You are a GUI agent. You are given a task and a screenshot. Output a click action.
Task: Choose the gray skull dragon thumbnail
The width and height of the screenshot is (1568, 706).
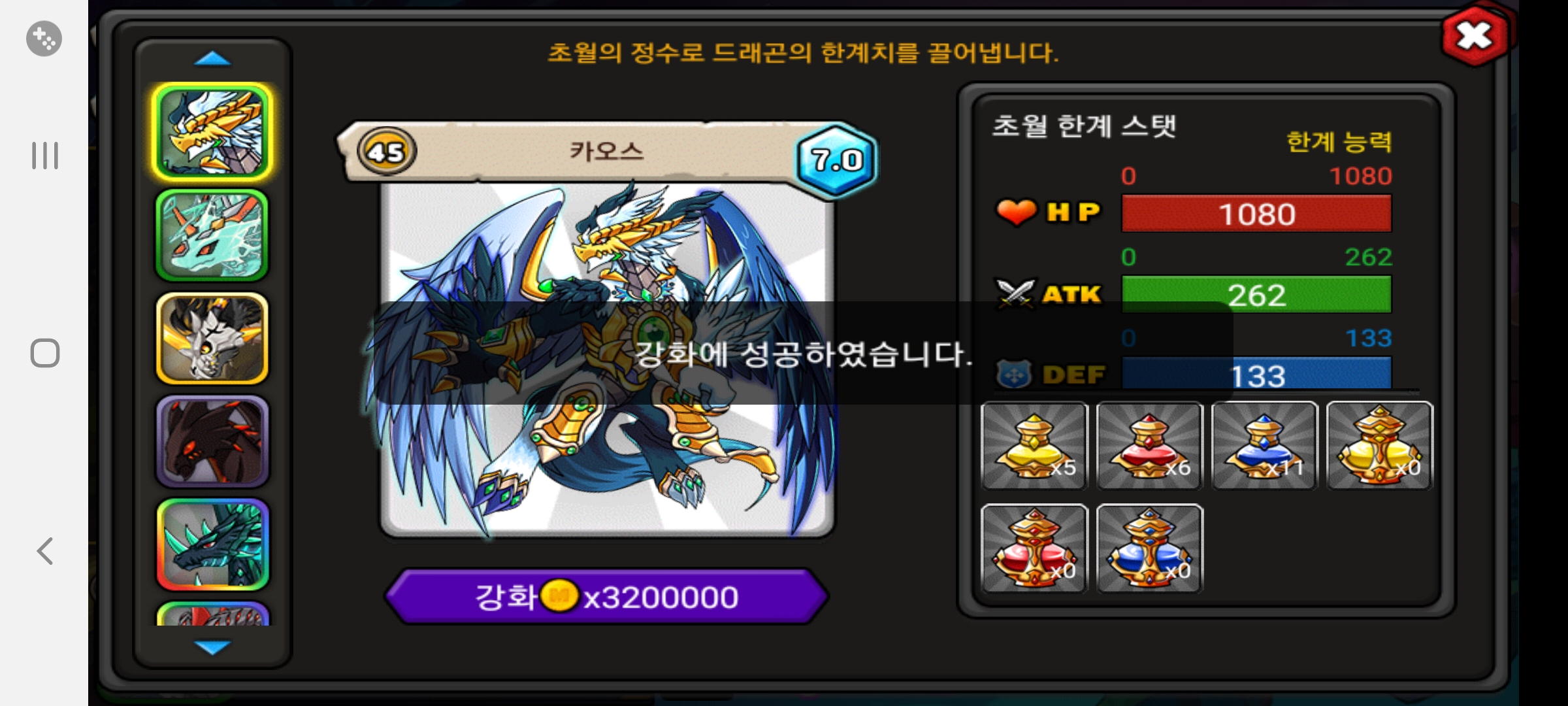coord(212,338)
